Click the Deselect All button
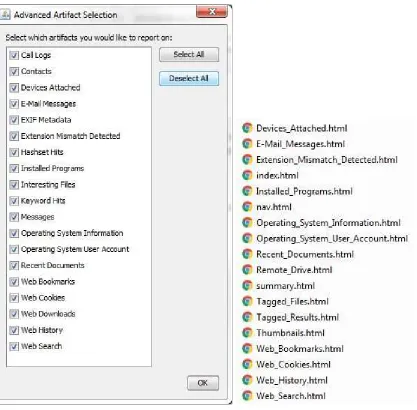 tap(189, 79)
